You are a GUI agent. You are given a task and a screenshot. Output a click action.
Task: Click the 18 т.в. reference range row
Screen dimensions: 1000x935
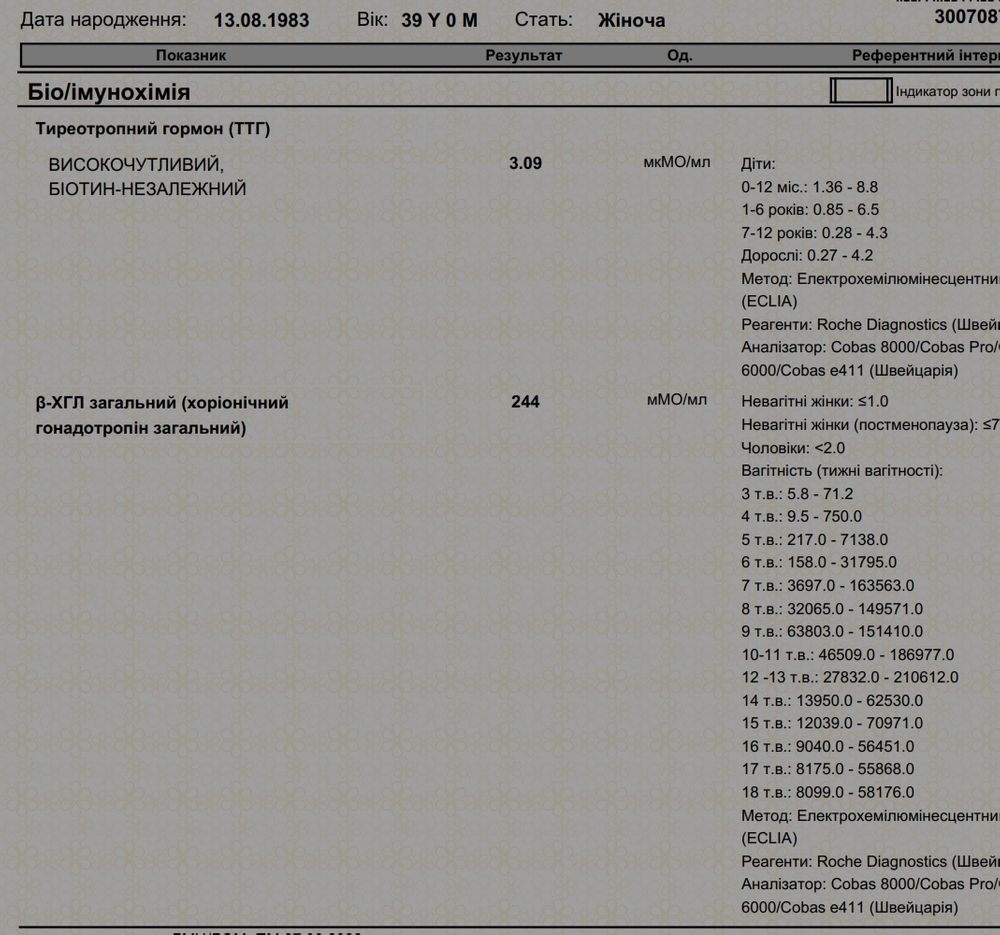click(x=827, y=793)
